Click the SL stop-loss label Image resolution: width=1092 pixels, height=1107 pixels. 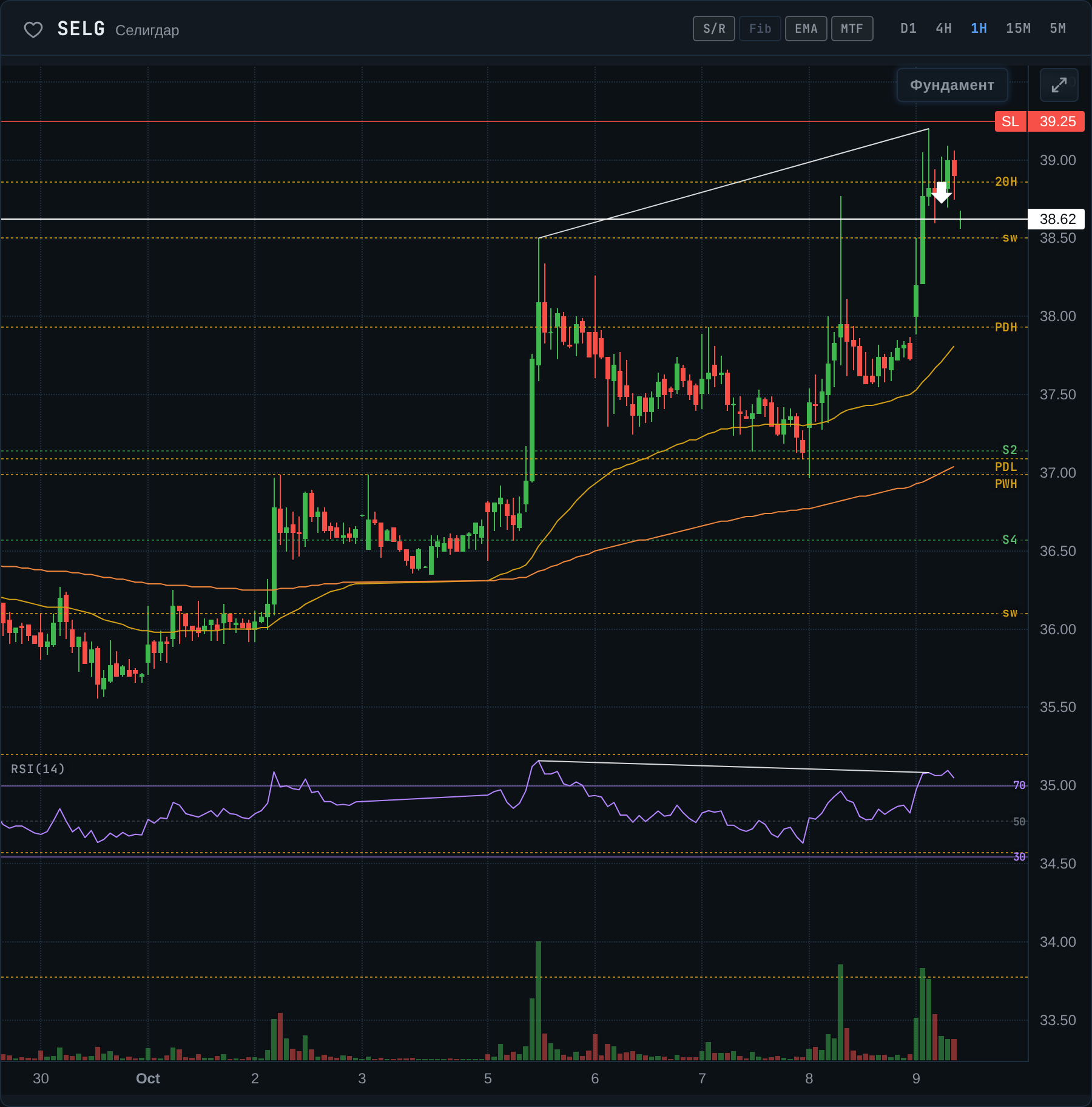[1010, 121]
